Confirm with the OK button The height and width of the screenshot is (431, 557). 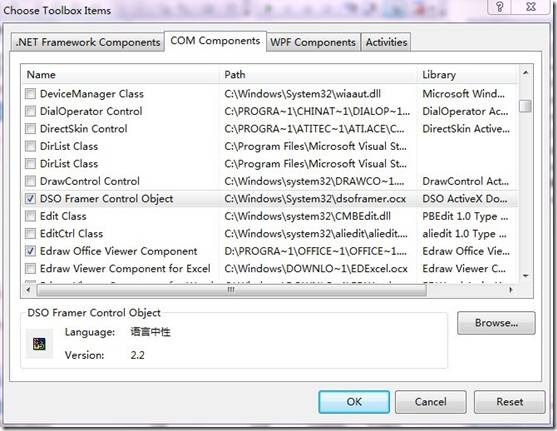[x=354, y=402]
